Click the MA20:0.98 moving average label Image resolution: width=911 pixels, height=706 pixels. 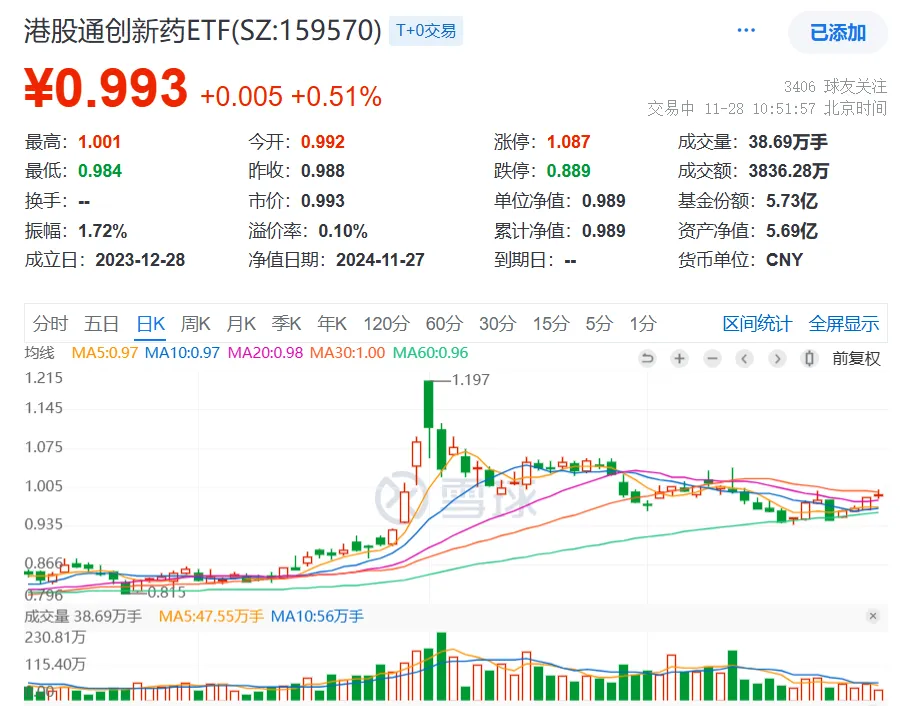tap(266, 353)
